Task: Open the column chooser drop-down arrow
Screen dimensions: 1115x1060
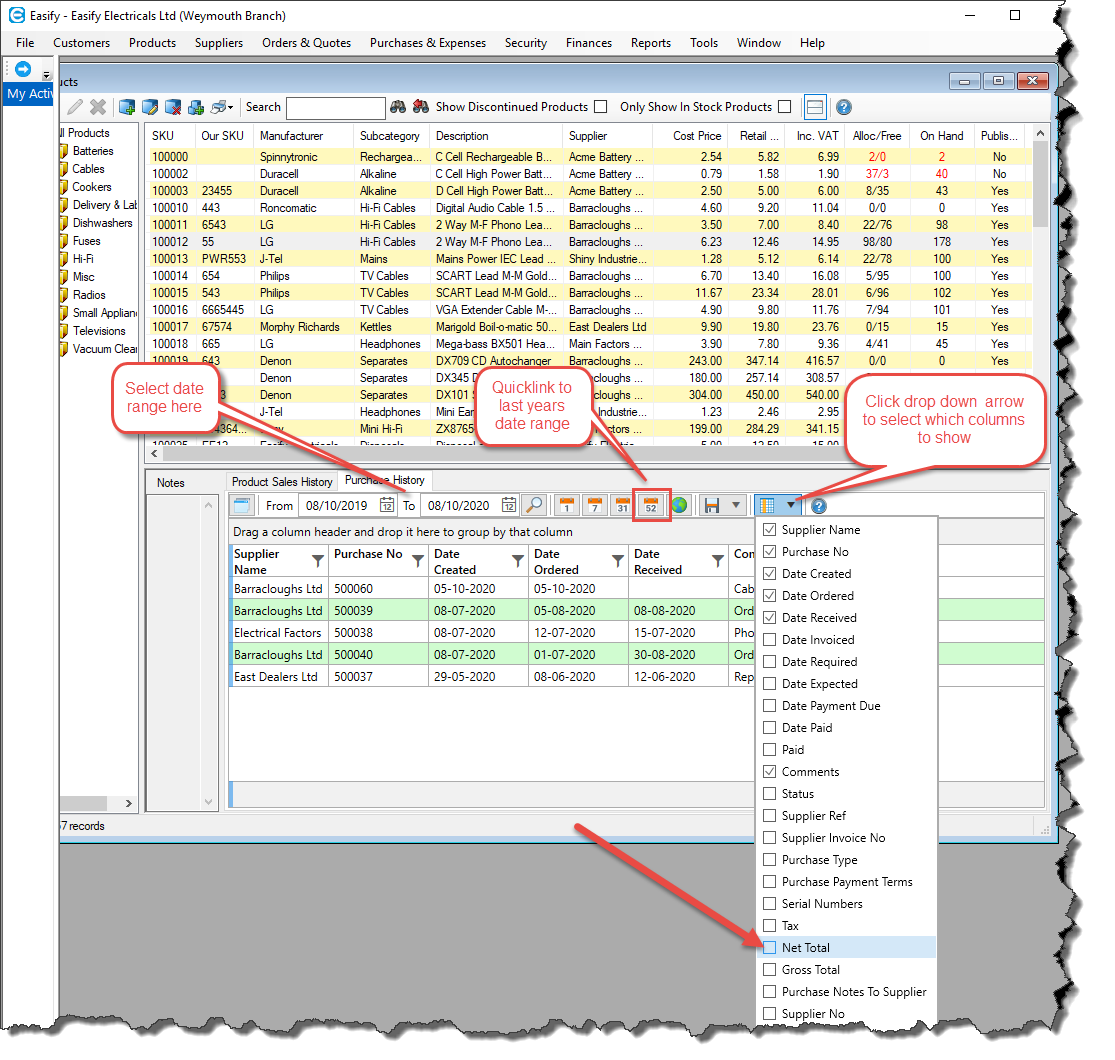Action: [791, 506]
